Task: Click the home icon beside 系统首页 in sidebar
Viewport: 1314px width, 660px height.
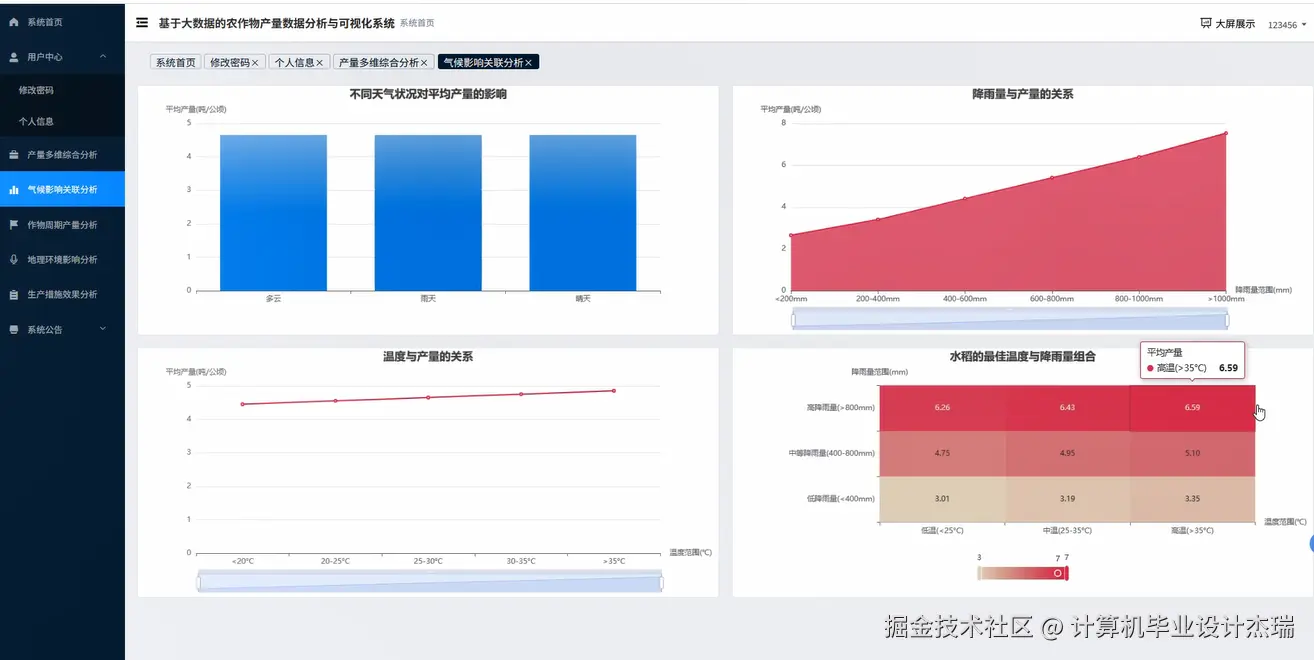Action: pos(14,22)
